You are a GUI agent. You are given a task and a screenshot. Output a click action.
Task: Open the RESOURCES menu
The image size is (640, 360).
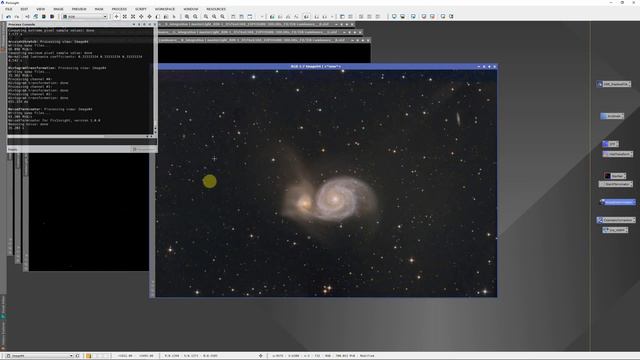point(216,9)
